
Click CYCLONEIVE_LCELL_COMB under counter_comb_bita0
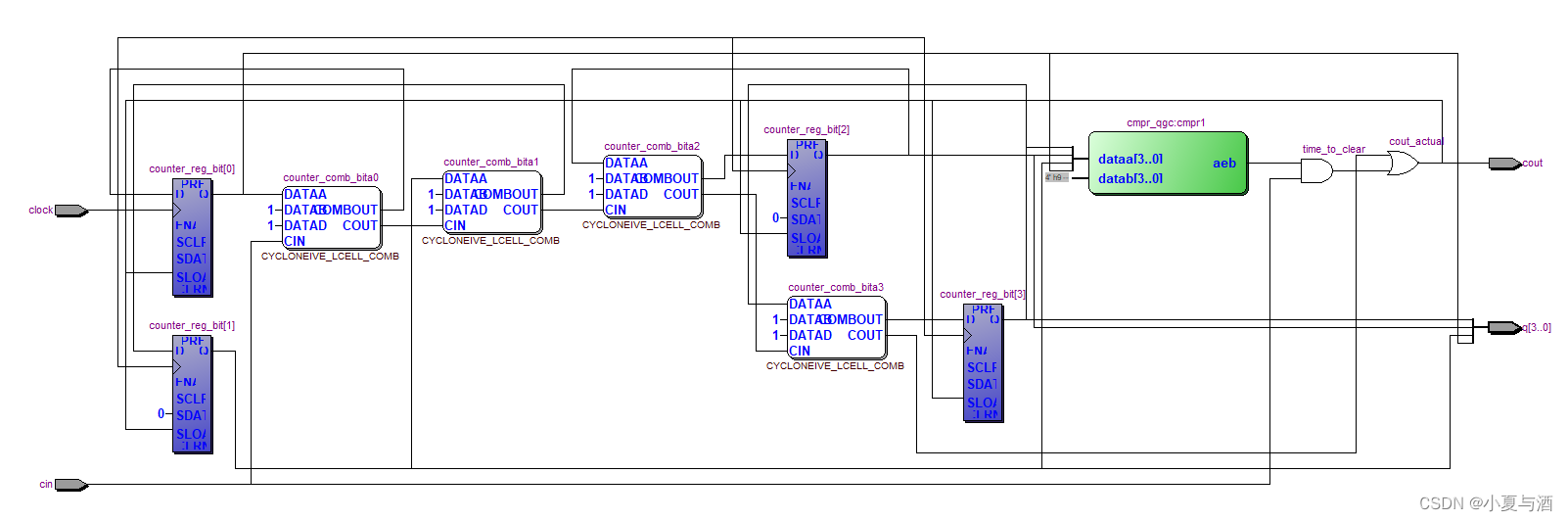330,256
